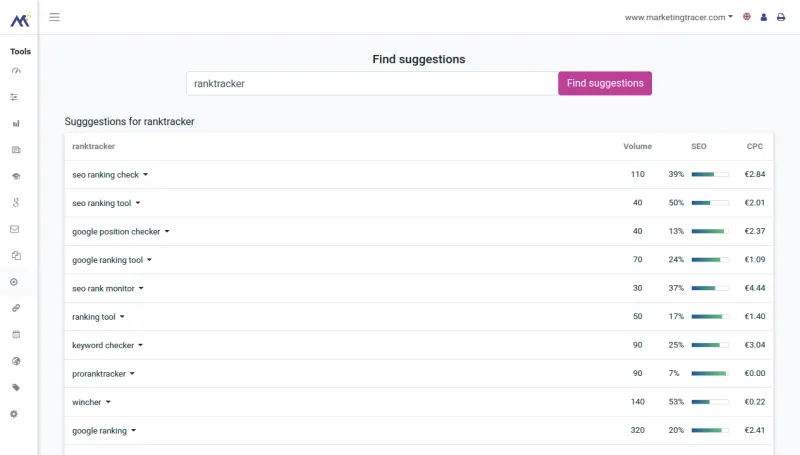800x455 pixels.
Task: Select the 'google ranking' keyword text
Action: 99,431
